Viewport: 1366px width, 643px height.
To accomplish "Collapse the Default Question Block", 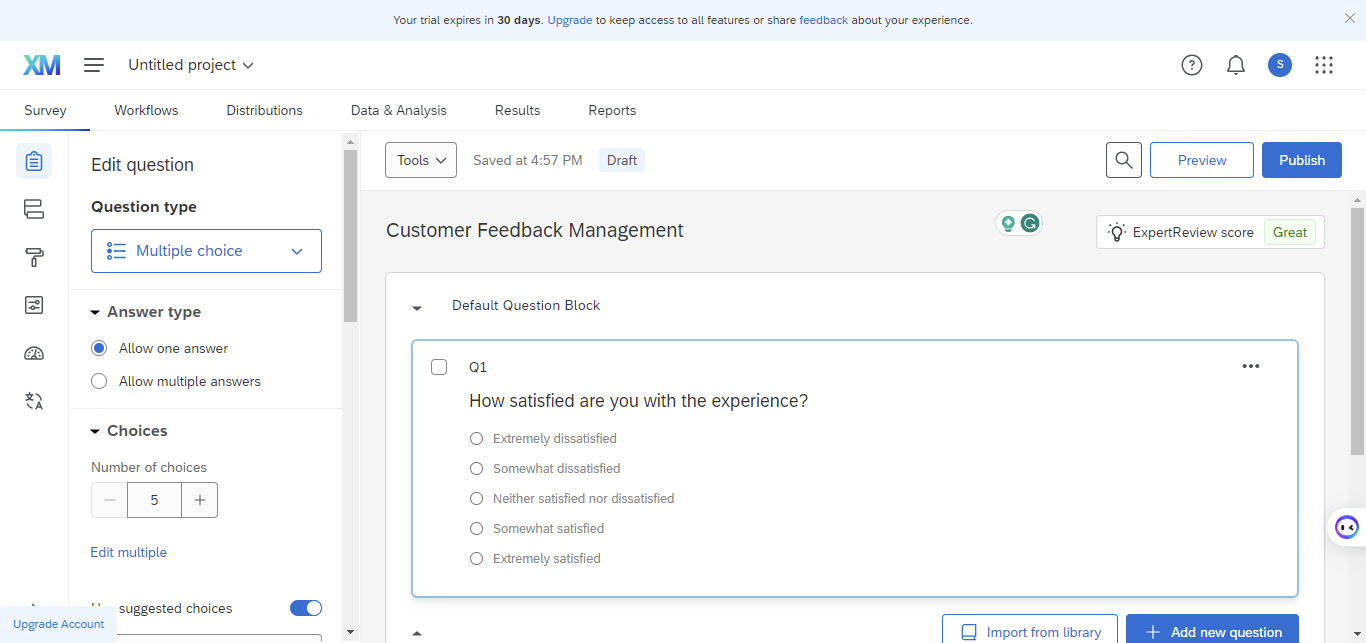I will 417,307.
